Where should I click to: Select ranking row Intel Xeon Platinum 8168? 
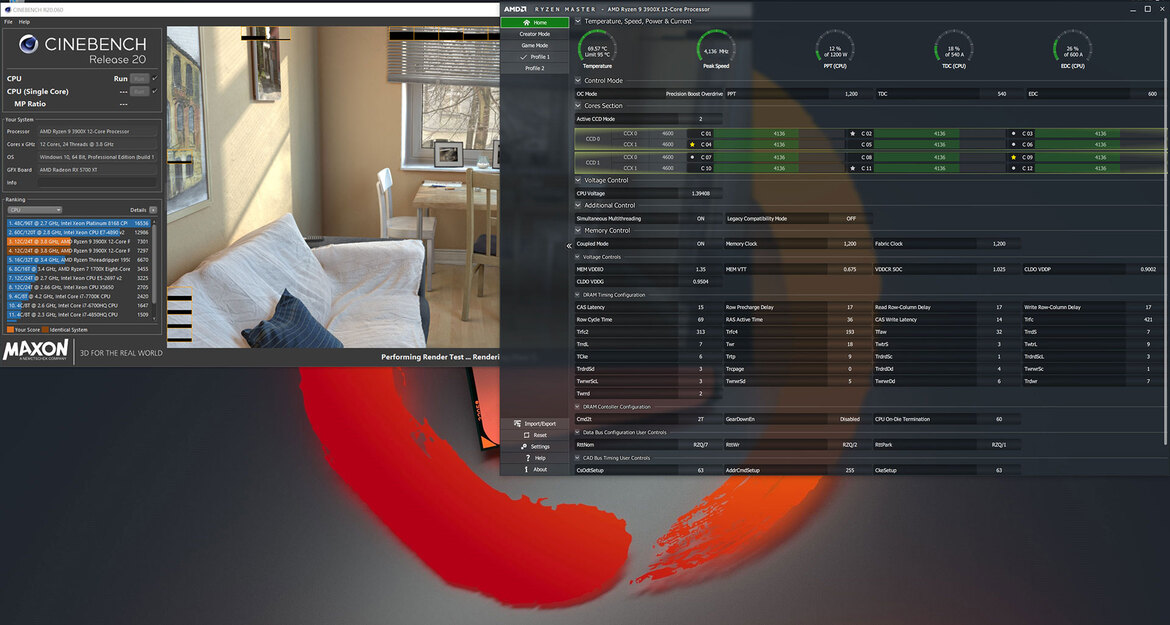[79, 223]
